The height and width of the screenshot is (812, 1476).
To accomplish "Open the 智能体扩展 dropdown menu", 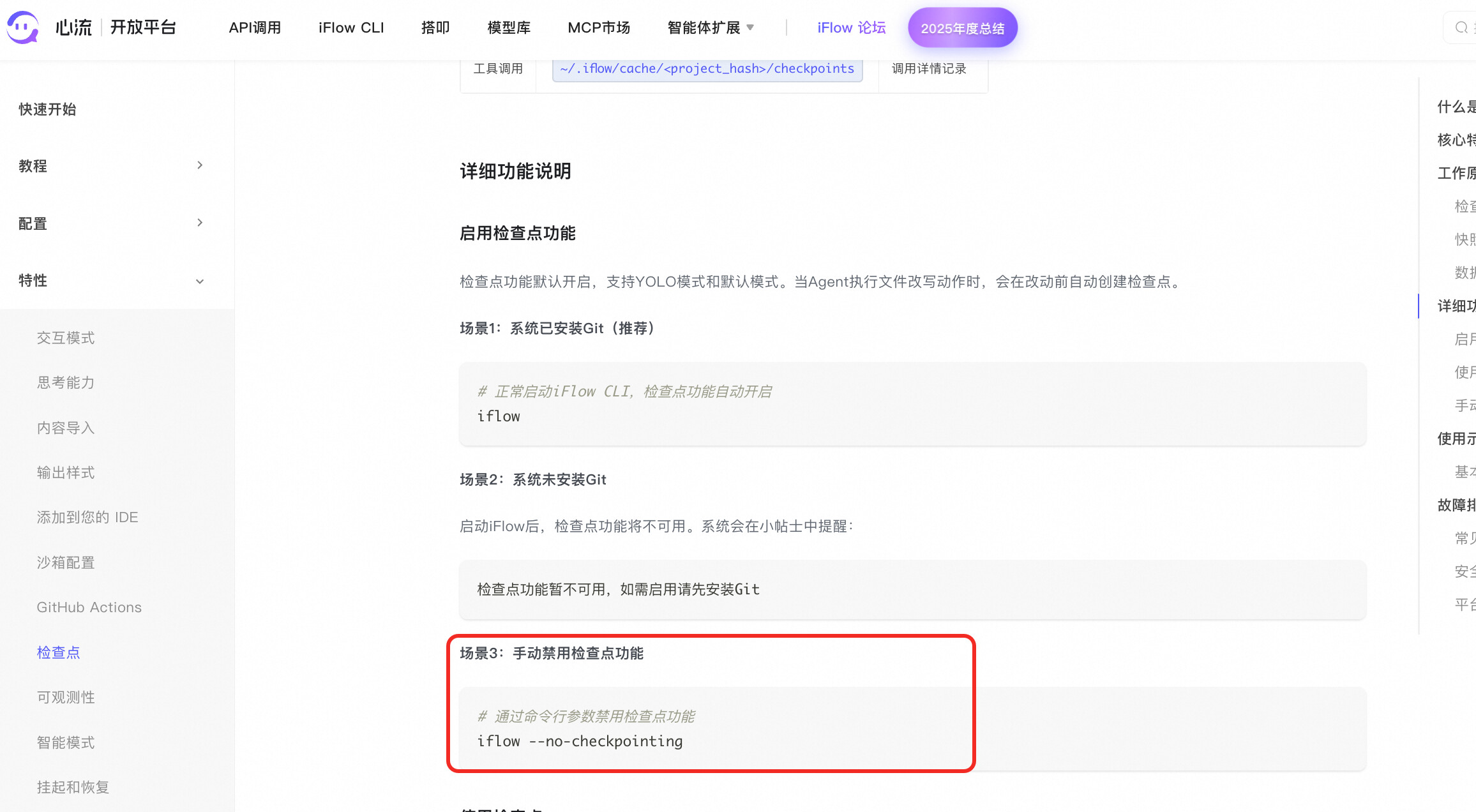I will click(x=711, y=27).
